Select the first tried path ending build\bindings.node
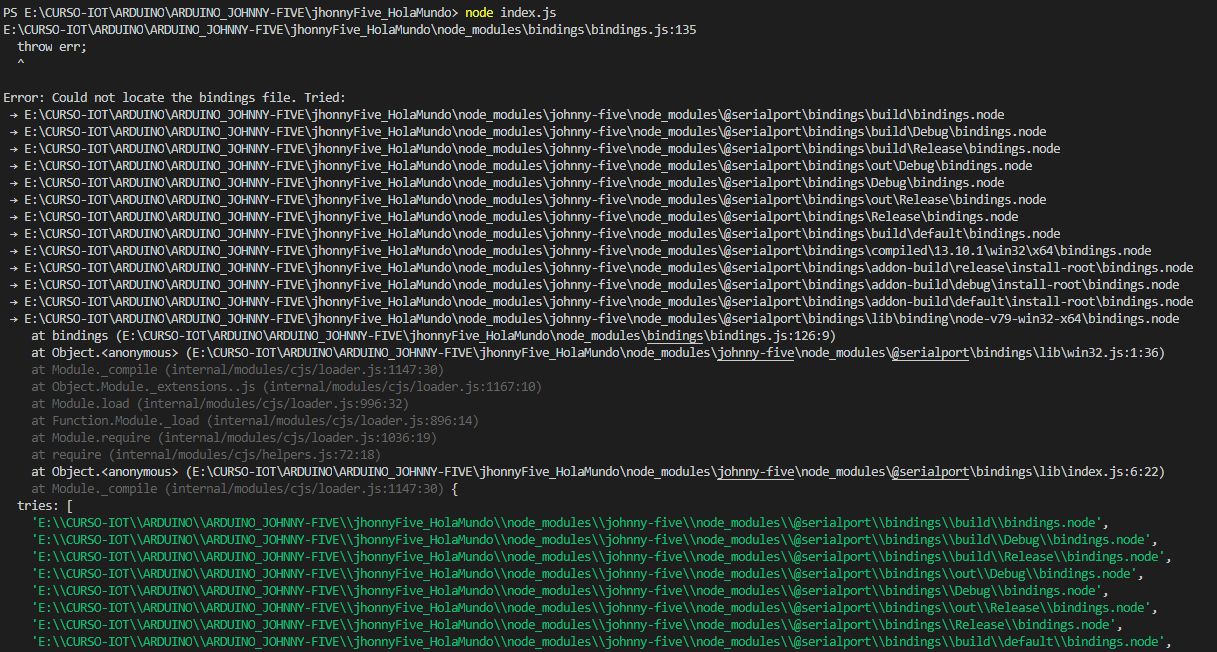The width and height of the screenshot is (1217, 652). click(x=600, y=113)
